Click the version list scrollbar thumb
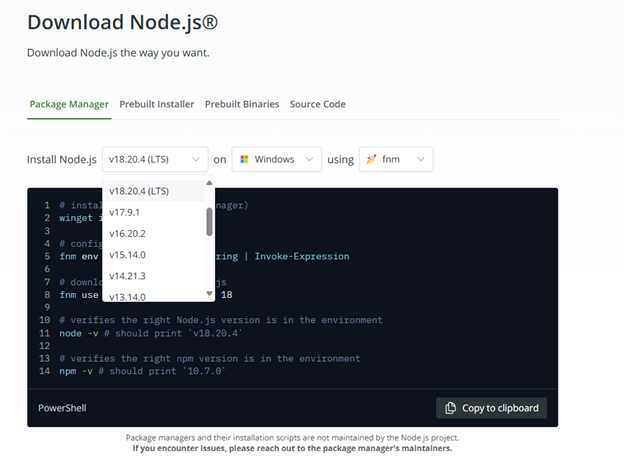This screenshot has height=463, width=624. click(209, 222)
